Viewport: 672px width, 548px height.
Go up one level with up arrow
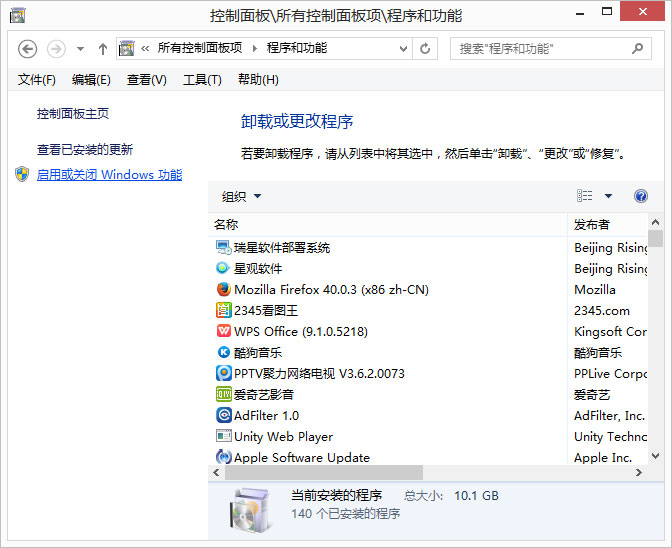tap(103, 49)
